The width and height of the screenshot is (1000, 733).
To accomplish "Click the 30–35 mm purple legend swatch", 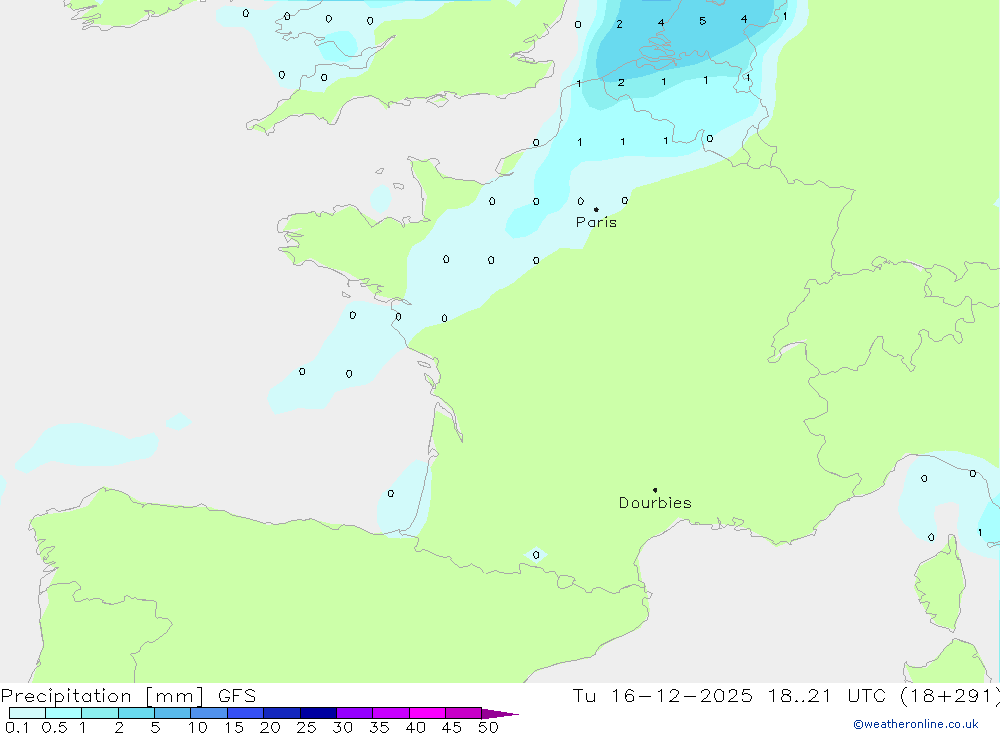I will (x=354, y=713).
